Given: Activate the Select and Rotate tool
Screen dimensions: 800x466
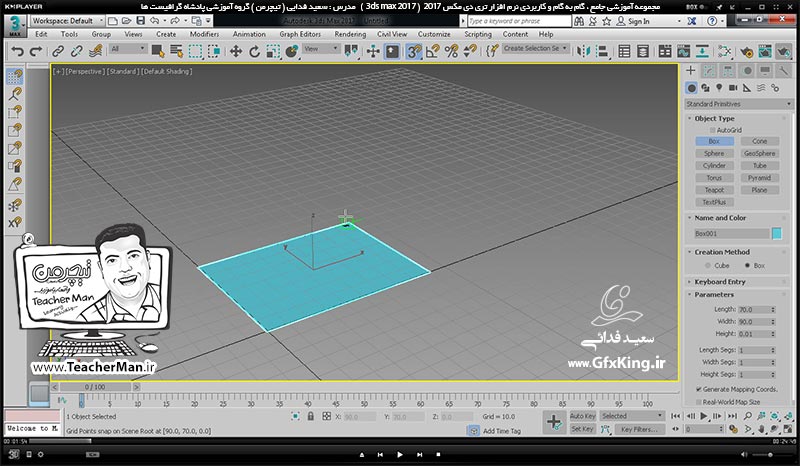Looking at the screenshot, I should pos(254,51).
